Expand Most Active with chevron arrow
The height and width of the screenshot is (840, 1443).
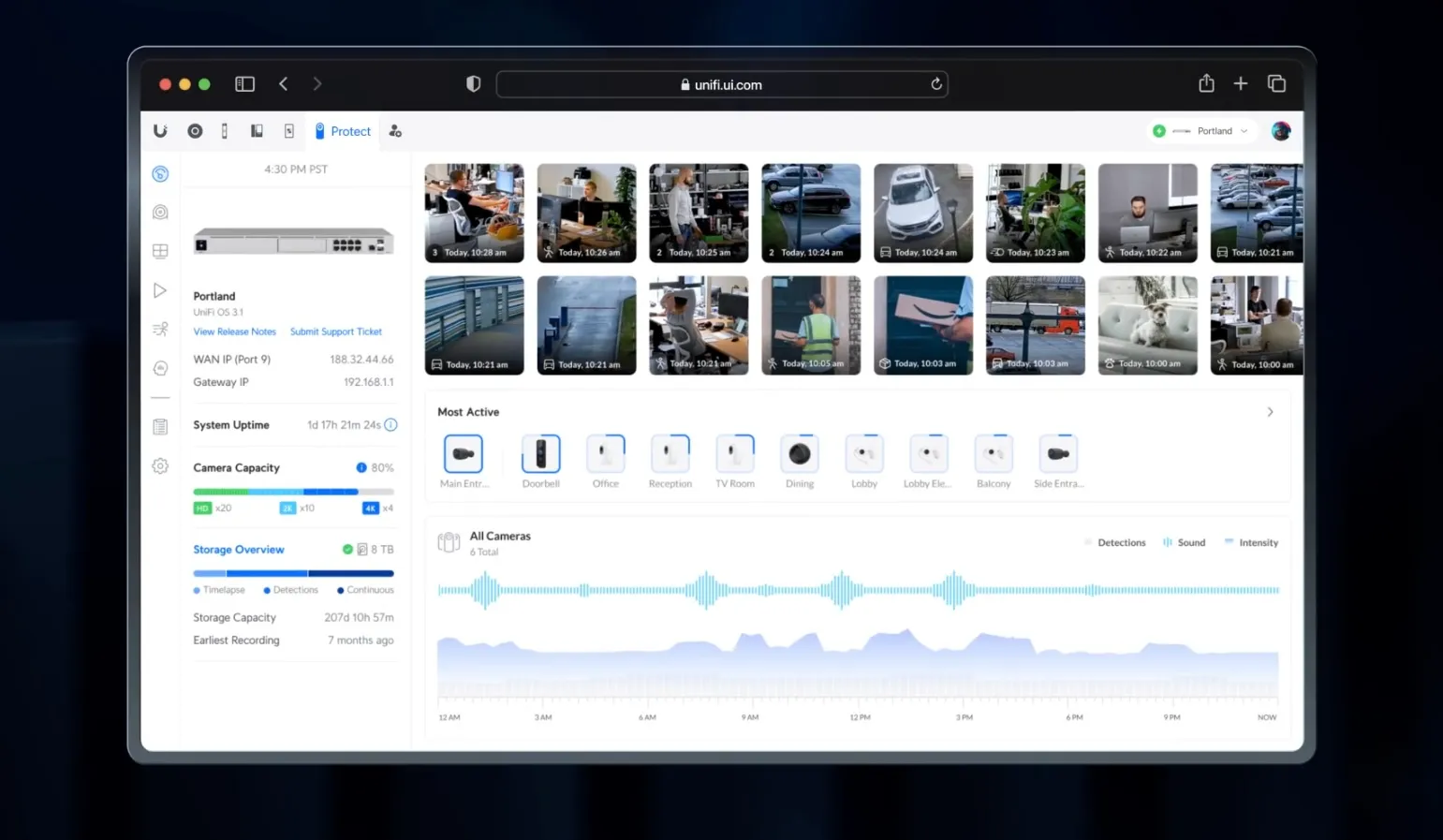point(1270,412)
